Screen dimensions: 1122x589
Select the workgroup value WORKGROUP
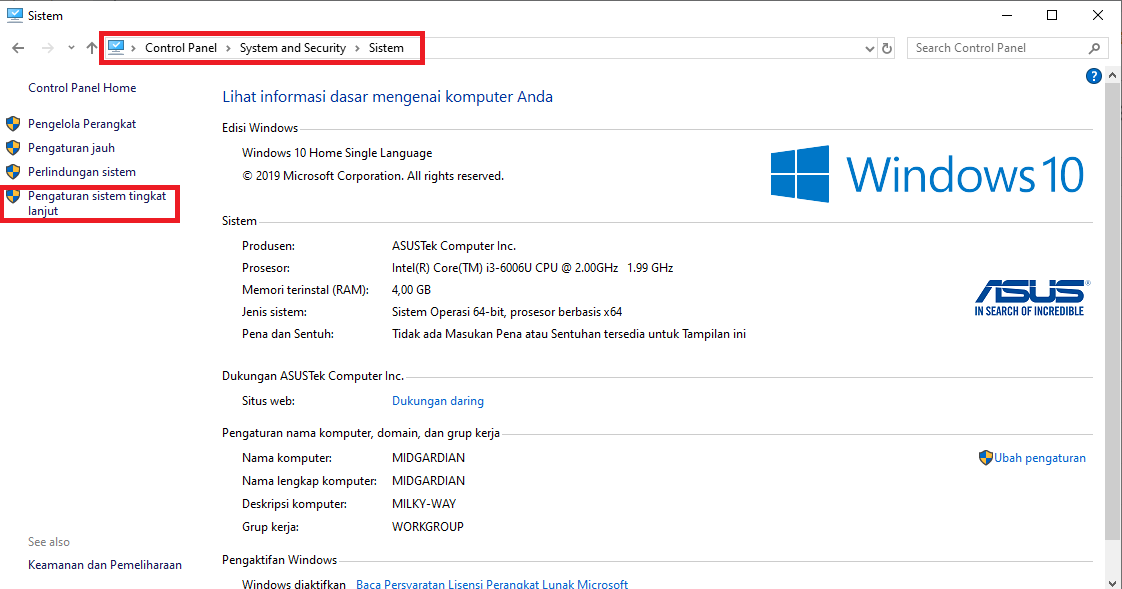coord(428,527)
